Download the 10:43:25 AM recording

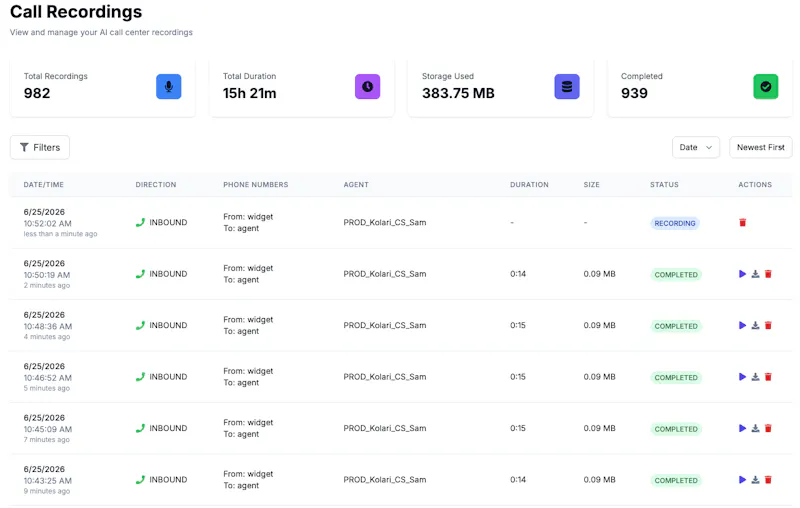(756, 480)
